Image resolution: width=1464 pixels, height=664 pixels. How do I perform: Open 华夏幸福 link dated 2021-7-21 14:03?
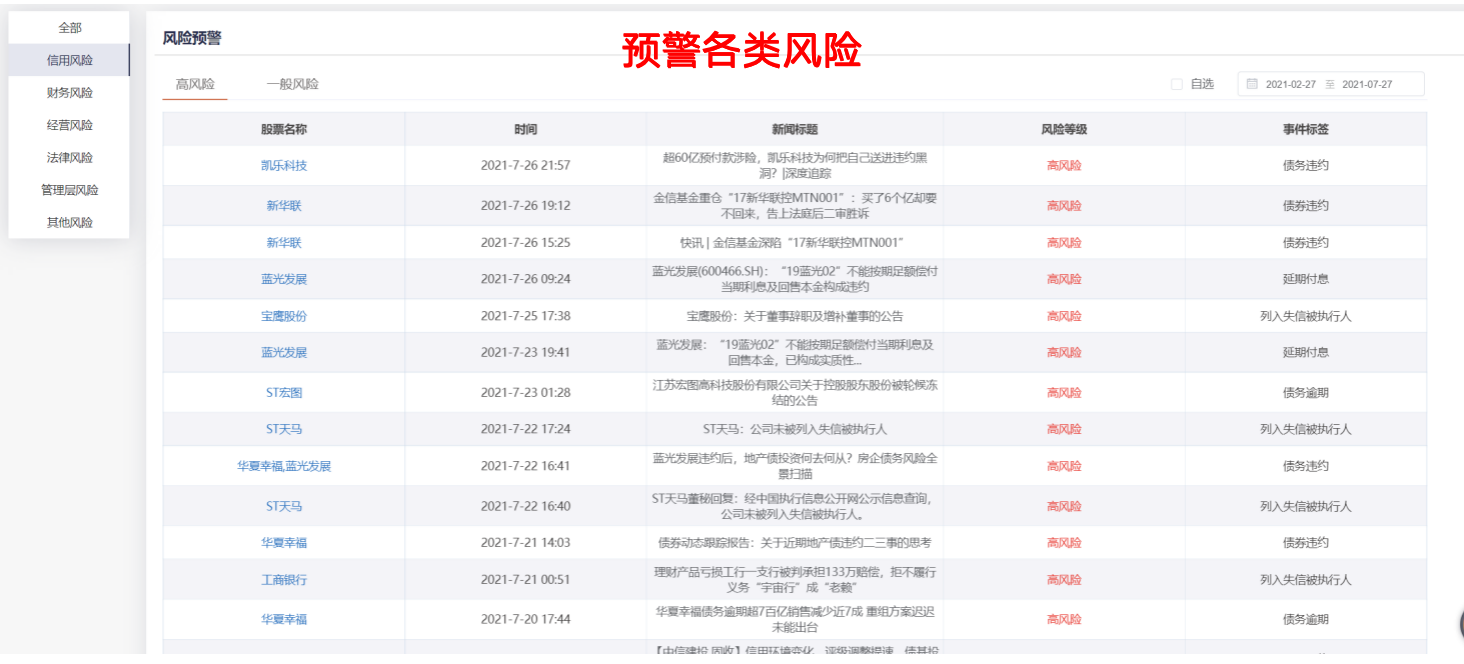tap(284, 543)
